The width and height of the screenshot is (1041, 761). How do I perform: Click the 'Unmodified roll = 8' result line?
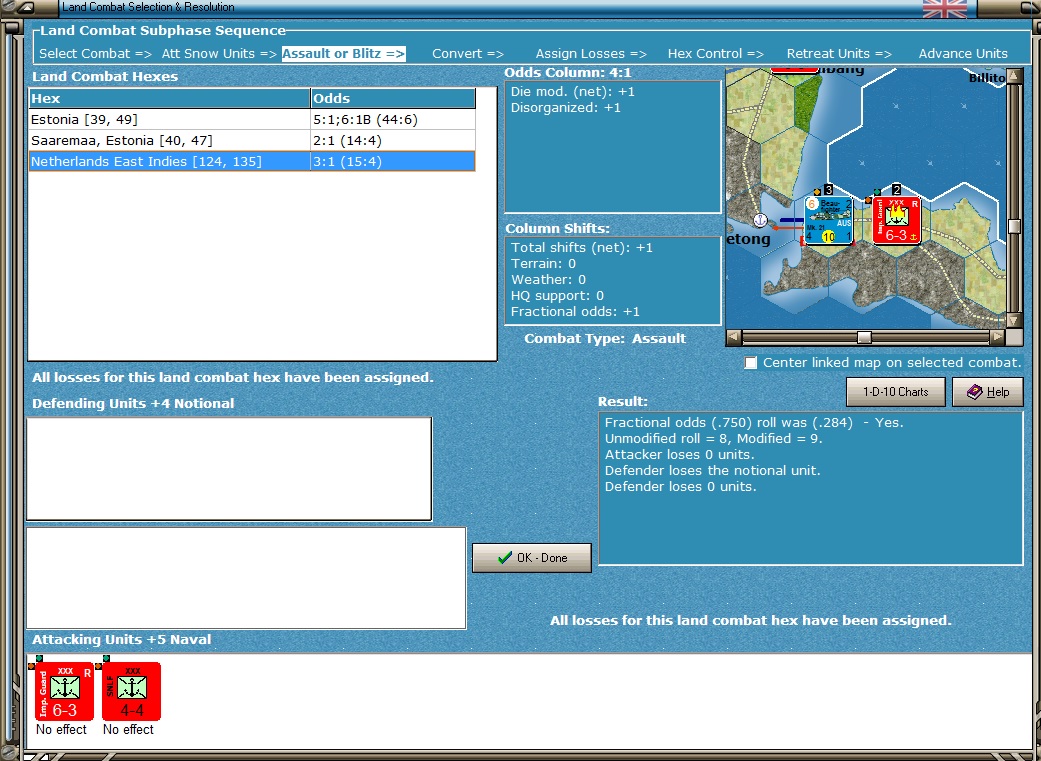coord(713,438)
